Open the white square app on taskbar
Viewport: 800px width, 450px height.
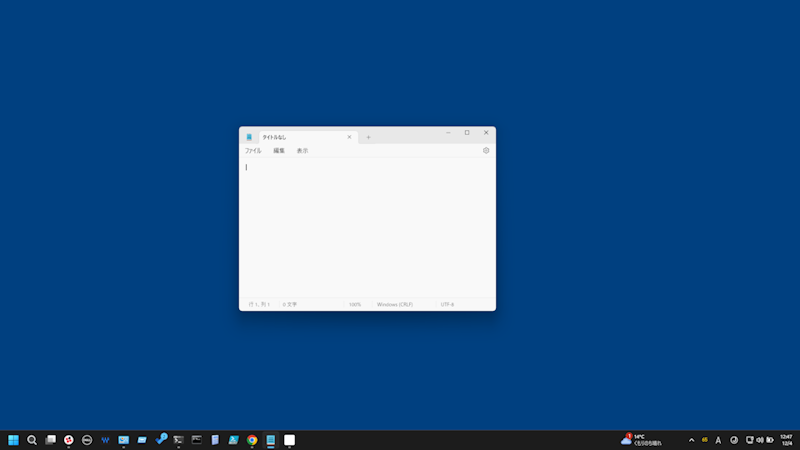tap(289, 440)
